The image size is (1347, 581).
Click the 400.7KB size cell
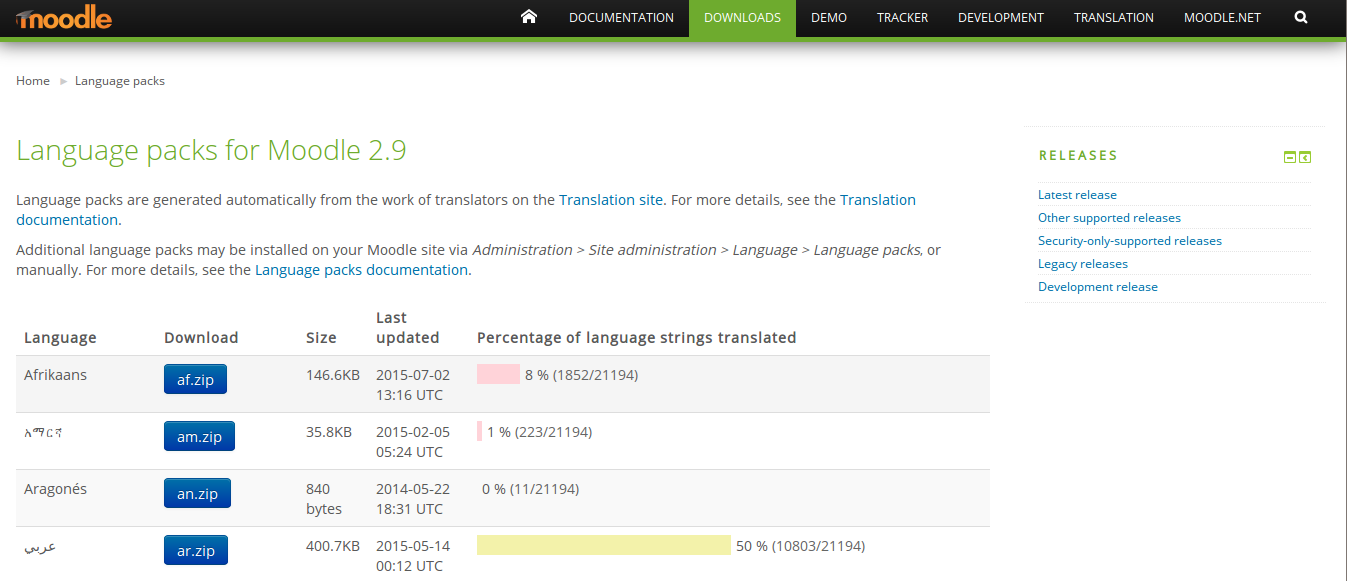333,546
